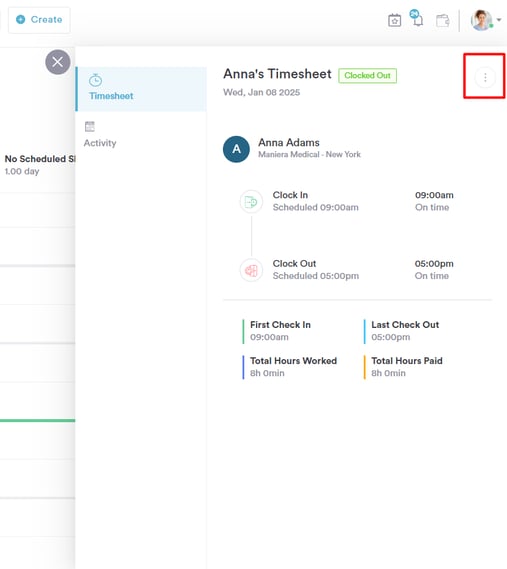Click the Create button
This screenshot has height=569, width=507.
(39, 20)
